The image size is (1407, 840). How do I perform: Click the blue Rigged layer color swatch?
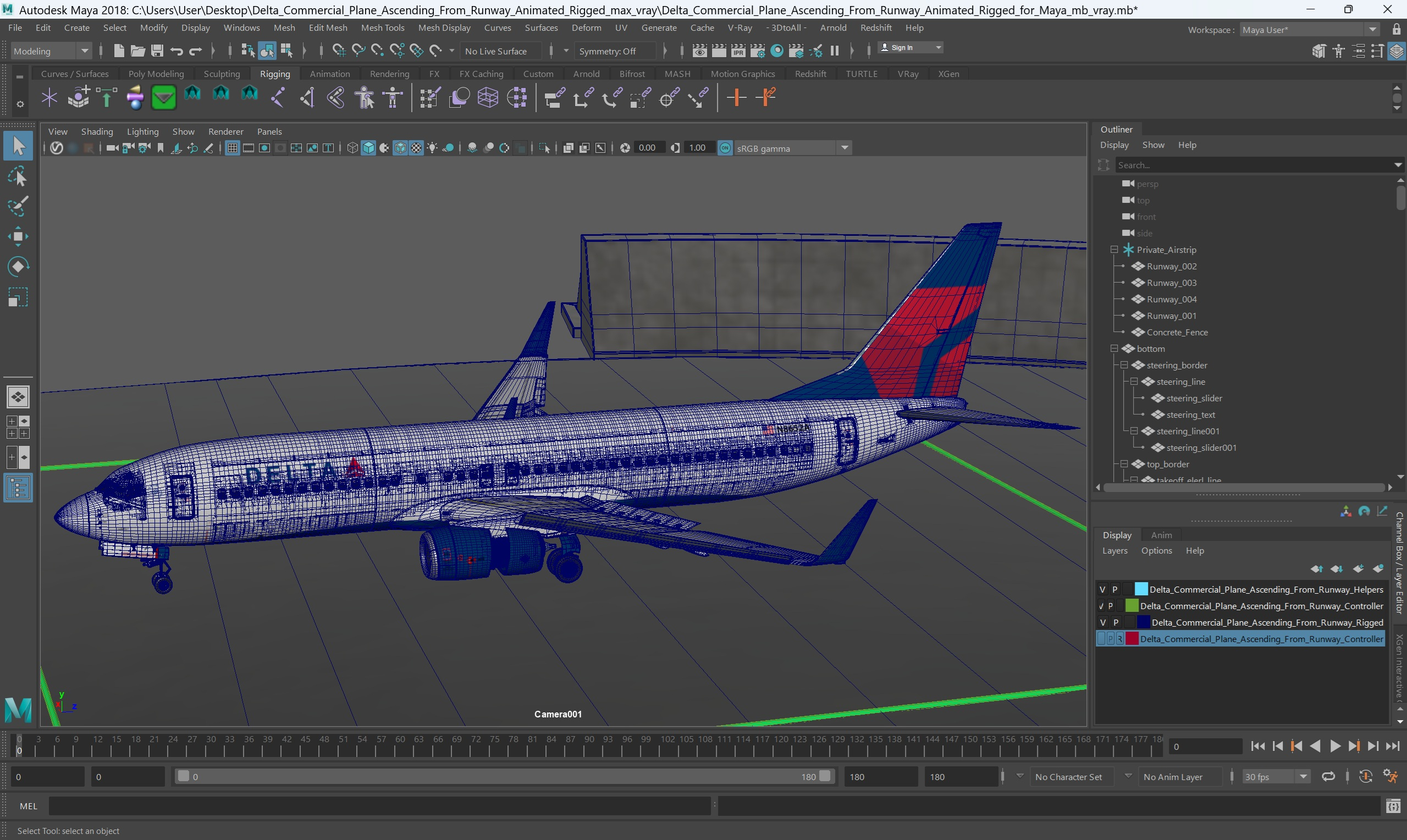click(x=1143, y=622)
